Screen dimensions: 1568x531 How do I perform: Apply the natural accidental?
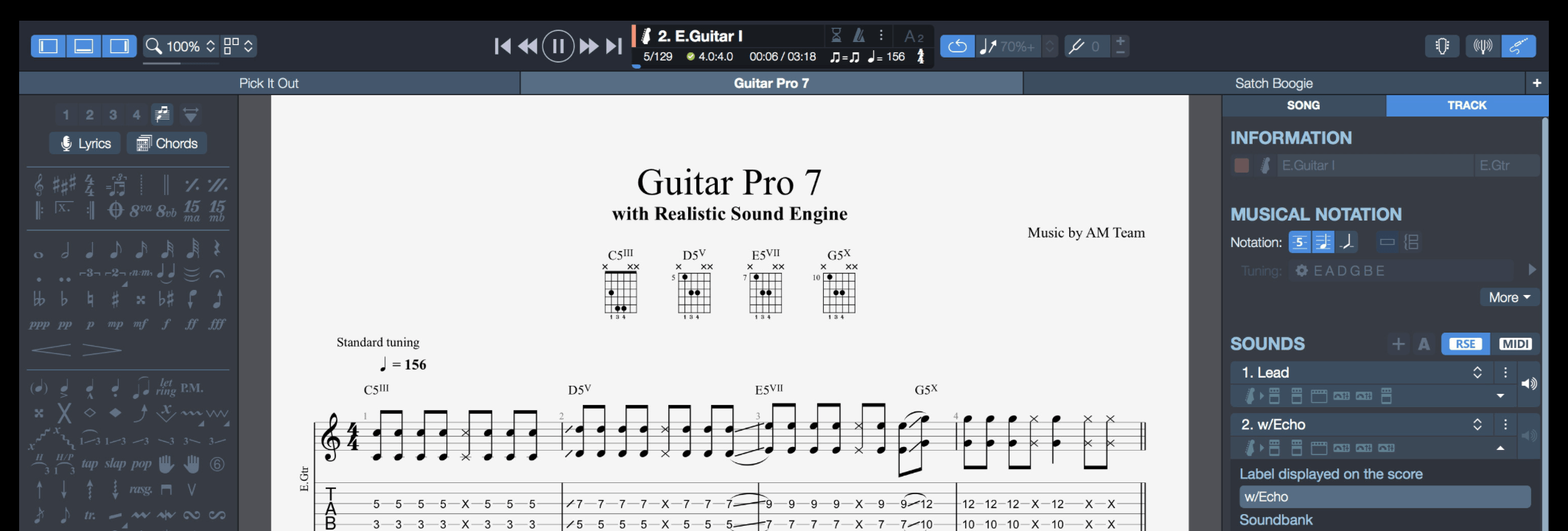click(90, 299)
